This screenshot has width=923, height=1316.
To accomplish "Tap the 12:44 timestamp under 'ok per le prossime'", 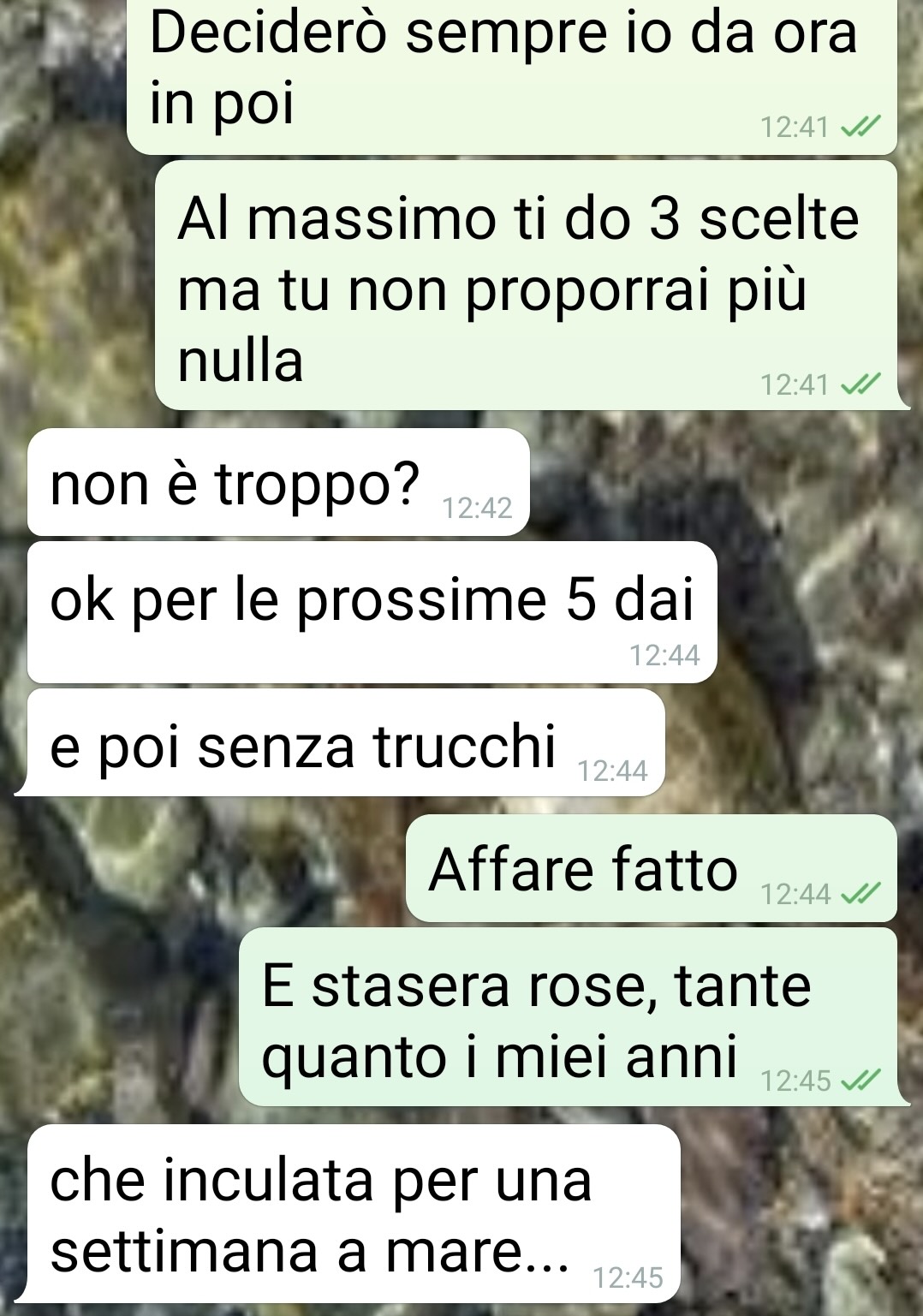I will tap(664, 656).
